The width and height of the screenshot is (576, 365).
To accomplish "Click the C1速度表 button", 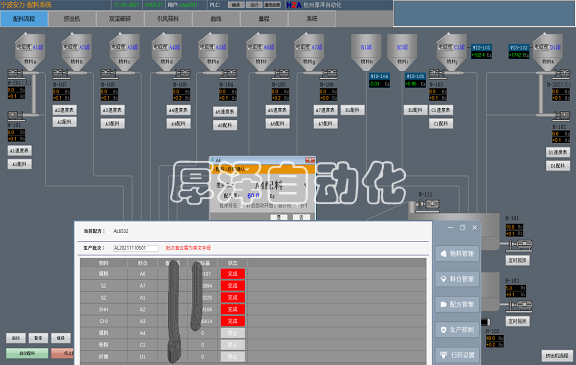I will point(441,110).
